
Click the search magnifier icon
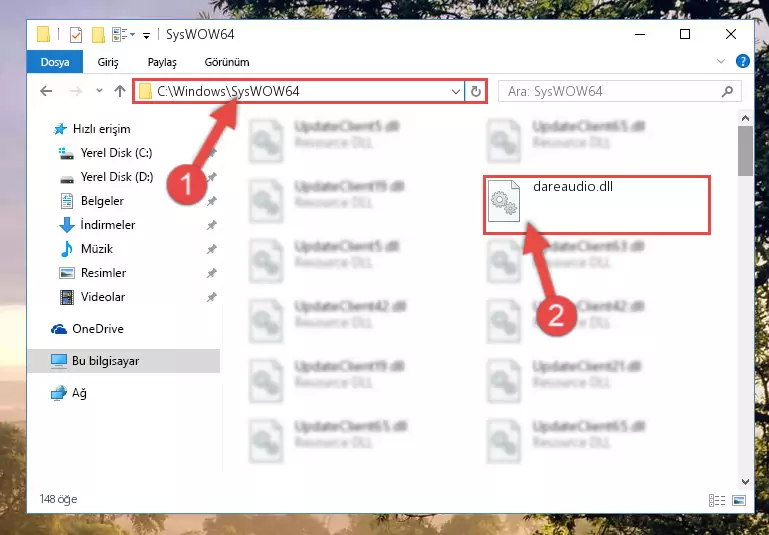pos(728,91)
